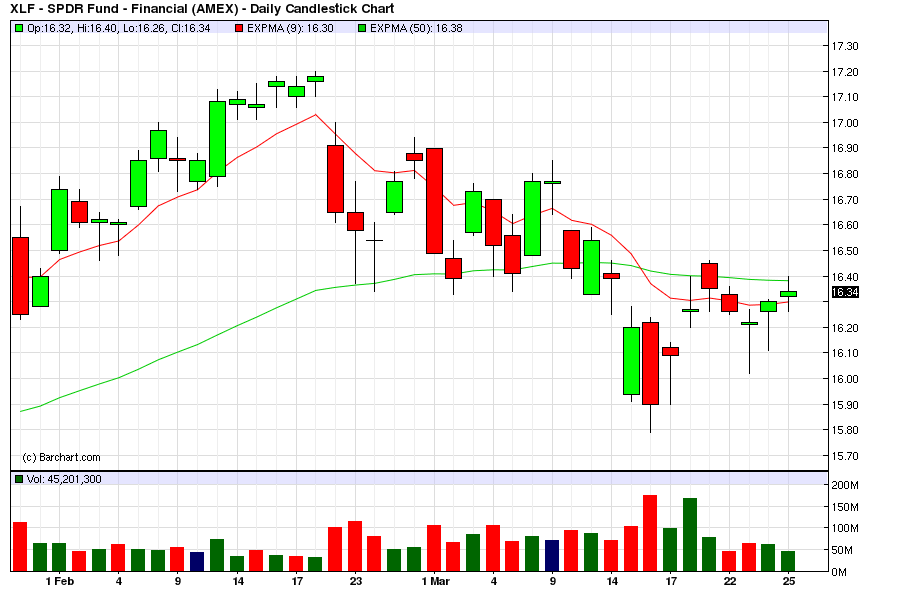Click the 16.70 price axis label

(845, 200)
